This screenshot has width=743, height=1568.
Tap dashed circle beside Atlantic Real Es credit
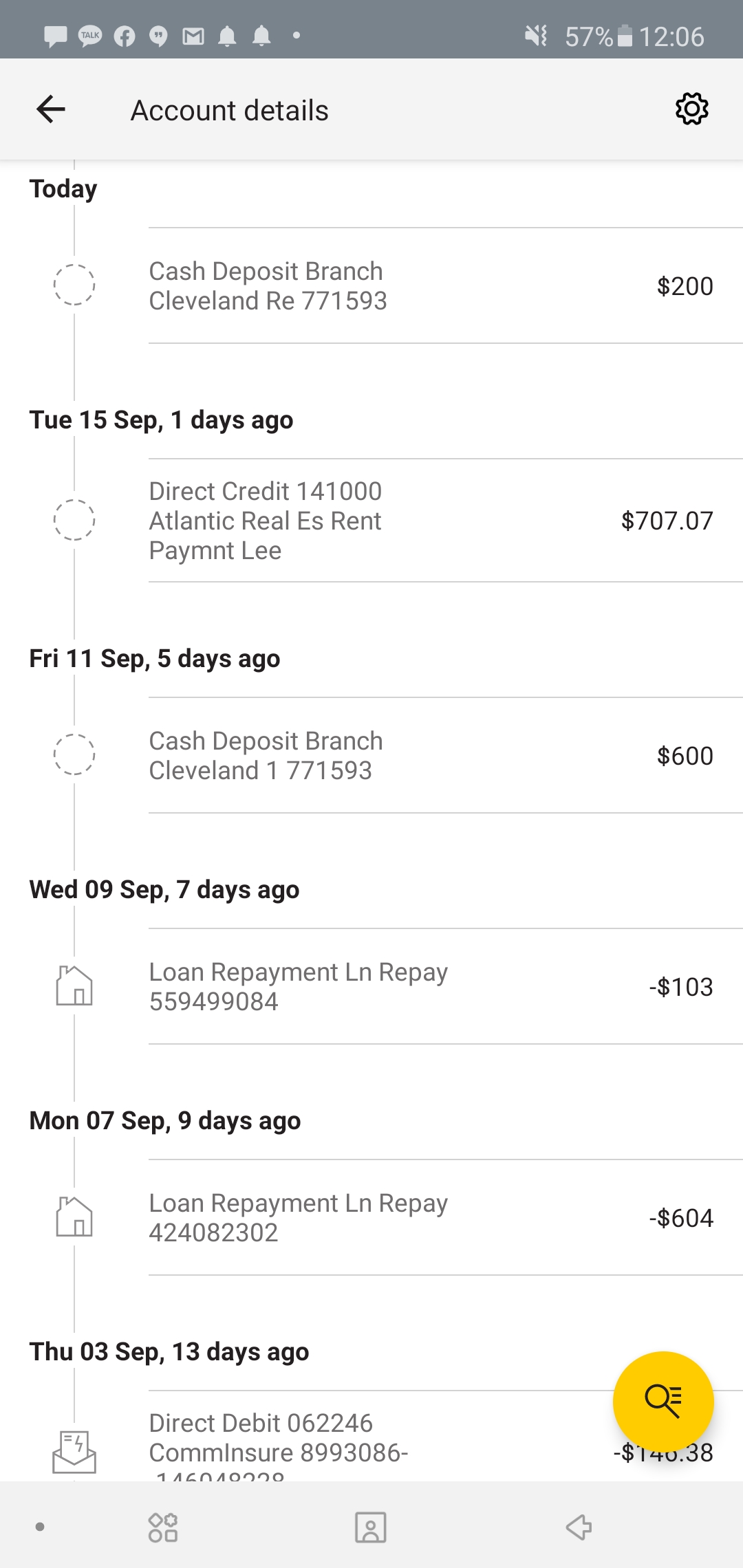[74, 520]
